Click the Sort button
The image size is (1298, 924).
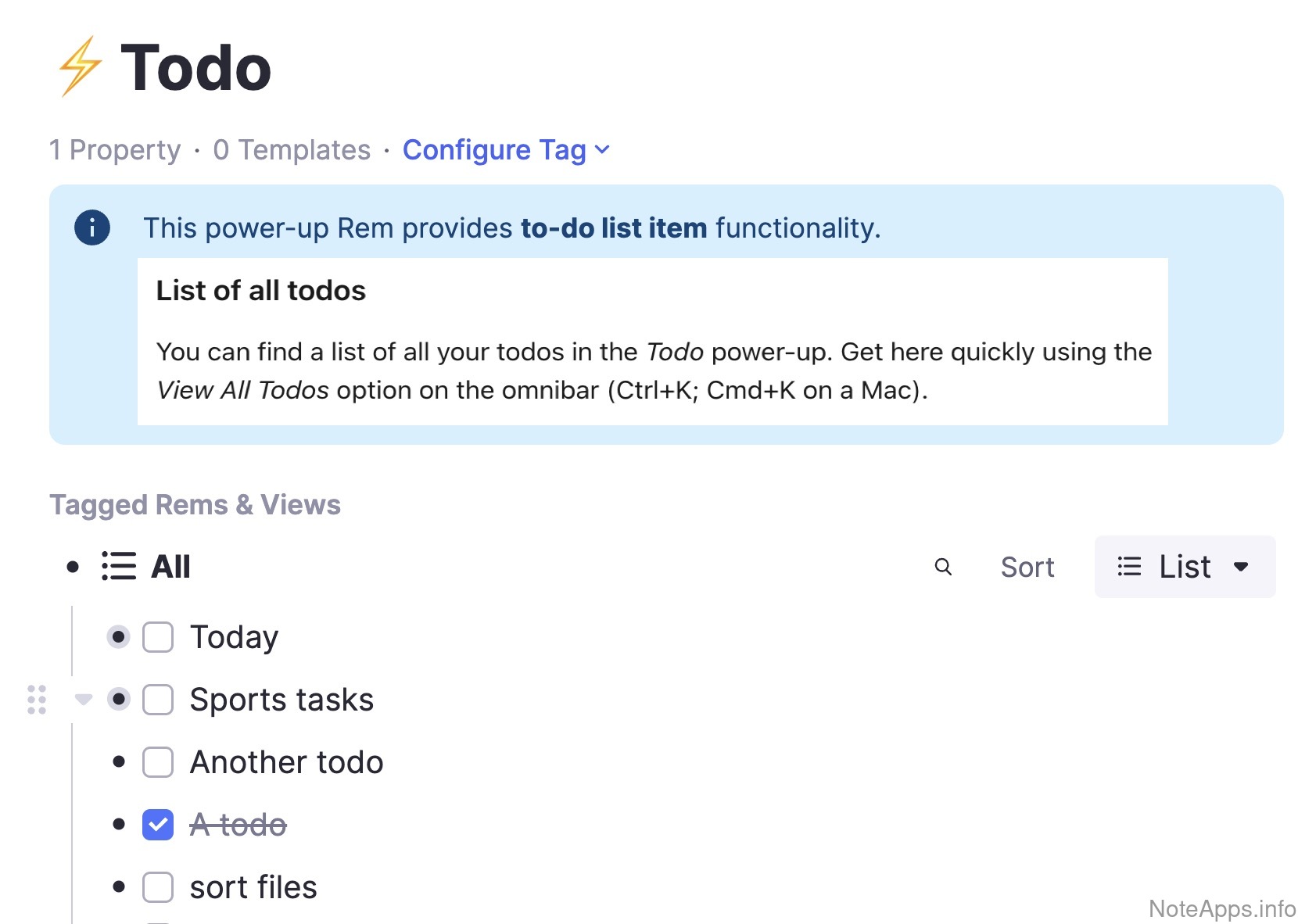pyautogui.click(x=1027, y=568)
